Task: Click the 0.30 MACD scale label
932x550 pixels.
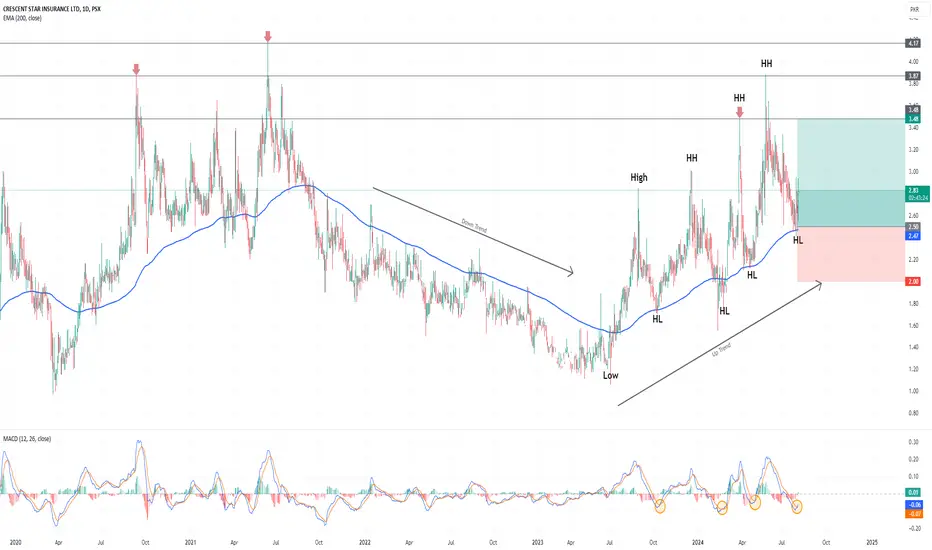Action: click(913, 442)
